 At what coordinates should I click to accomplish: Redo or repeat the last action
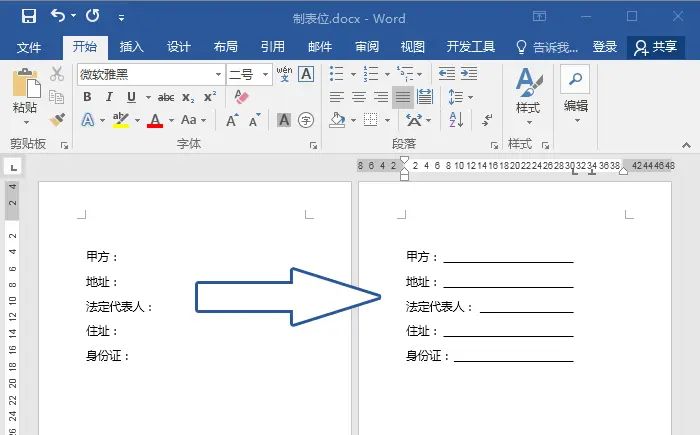tap(92, 16)
